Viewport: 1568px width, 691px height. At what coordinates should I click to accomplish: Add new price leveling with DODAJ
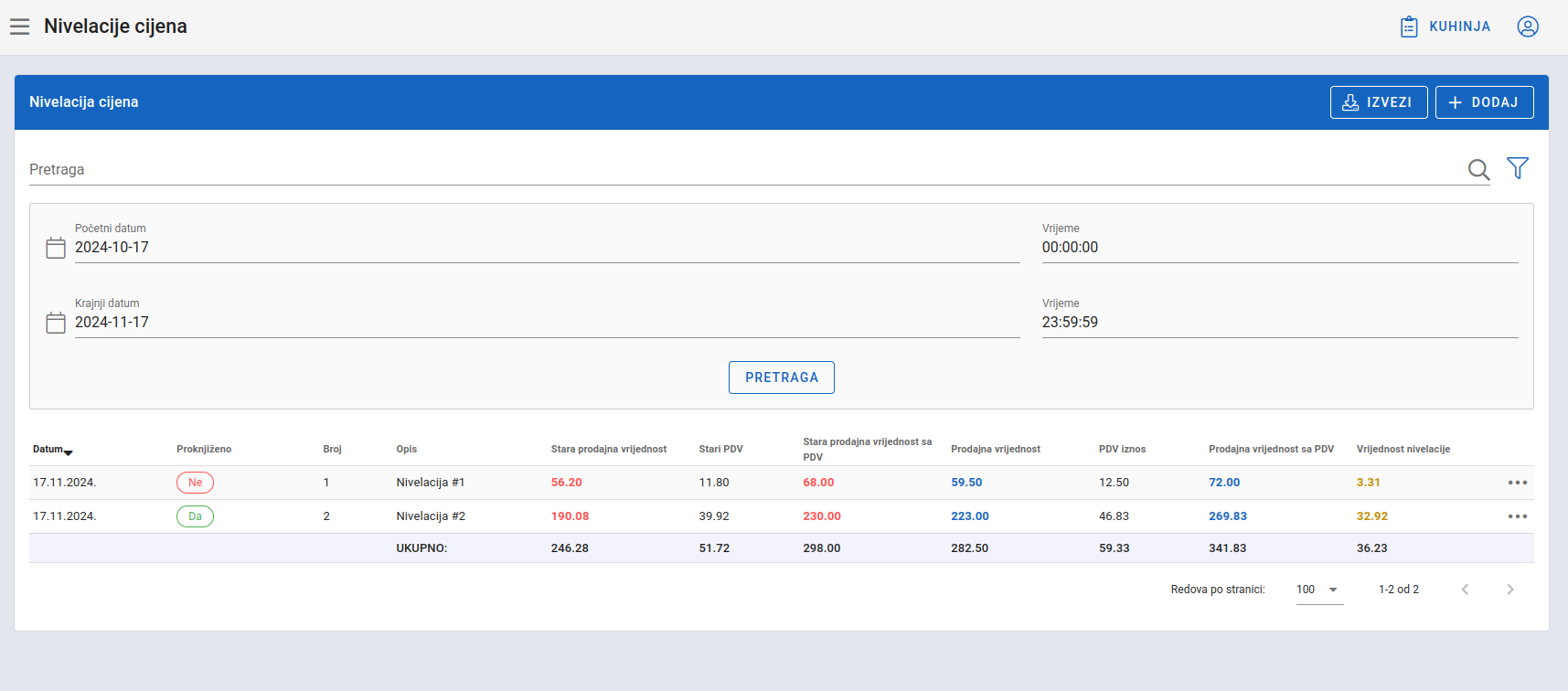[1485, 102]
